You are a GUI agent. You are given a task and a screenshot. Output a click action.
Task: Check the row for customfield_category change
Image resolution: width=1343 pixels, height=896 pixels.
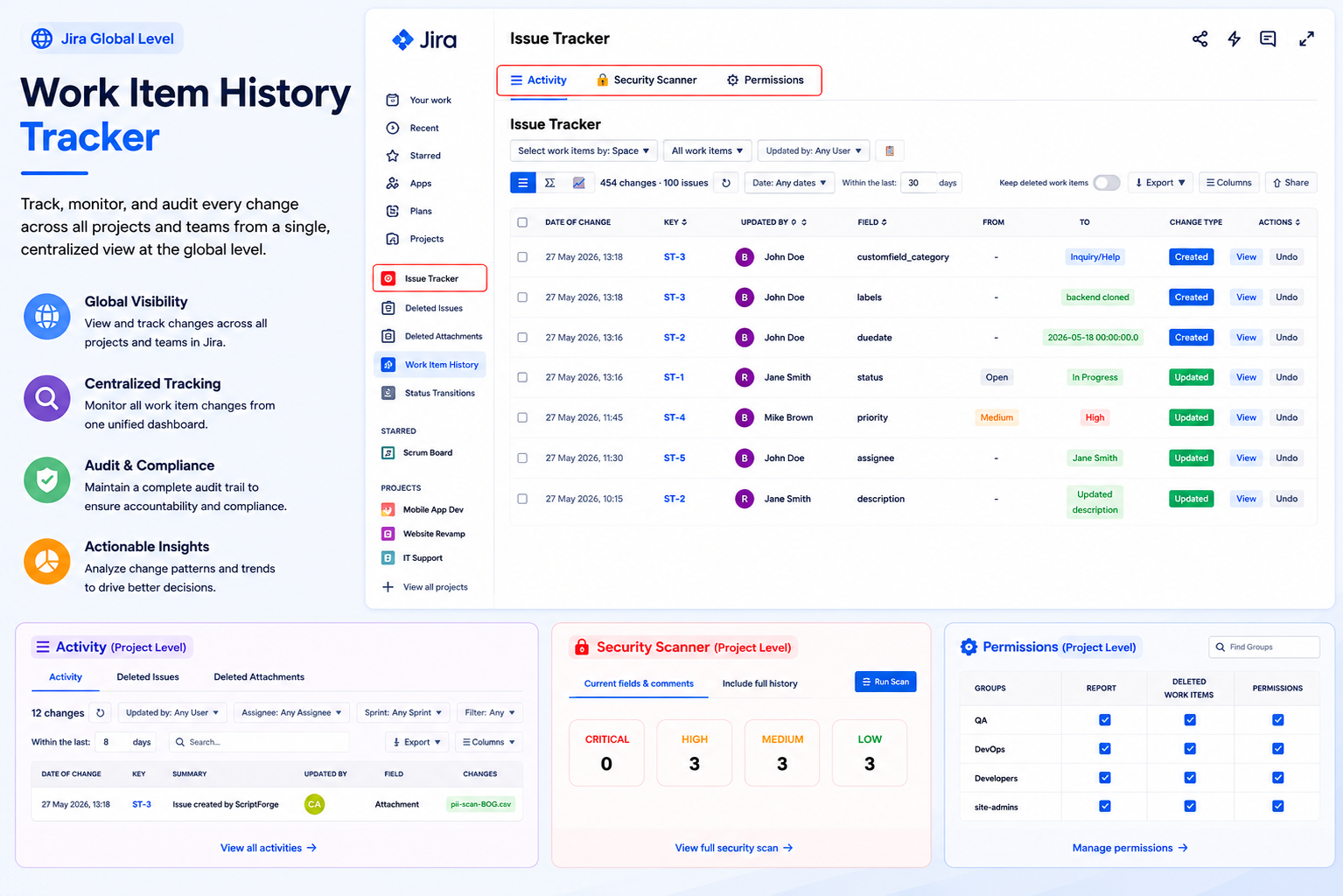pyautogui.click(x=522, y=257)
